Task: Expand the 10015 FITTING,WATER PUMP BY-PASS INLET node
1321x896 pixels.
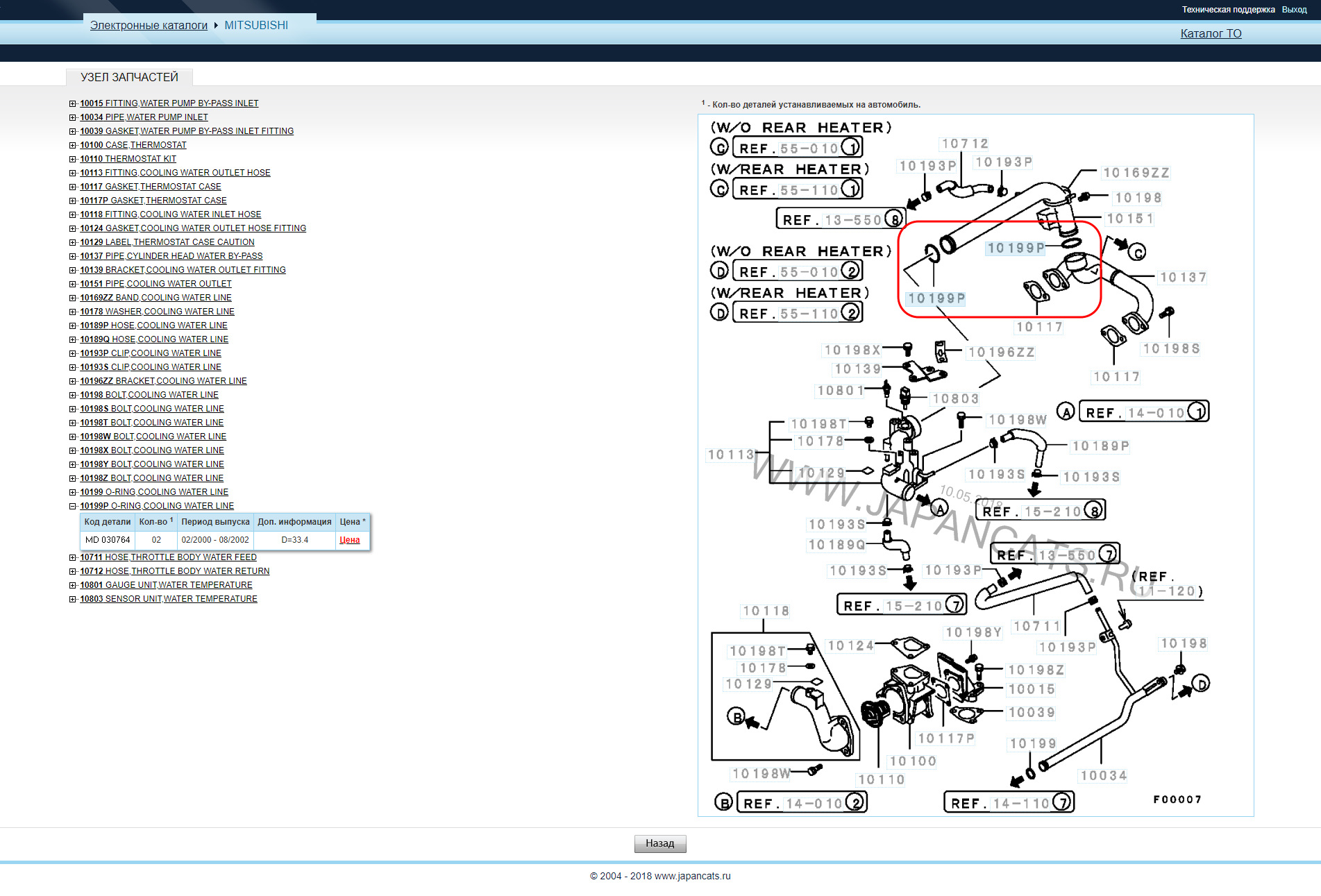Action: click(x=73, y=103)
